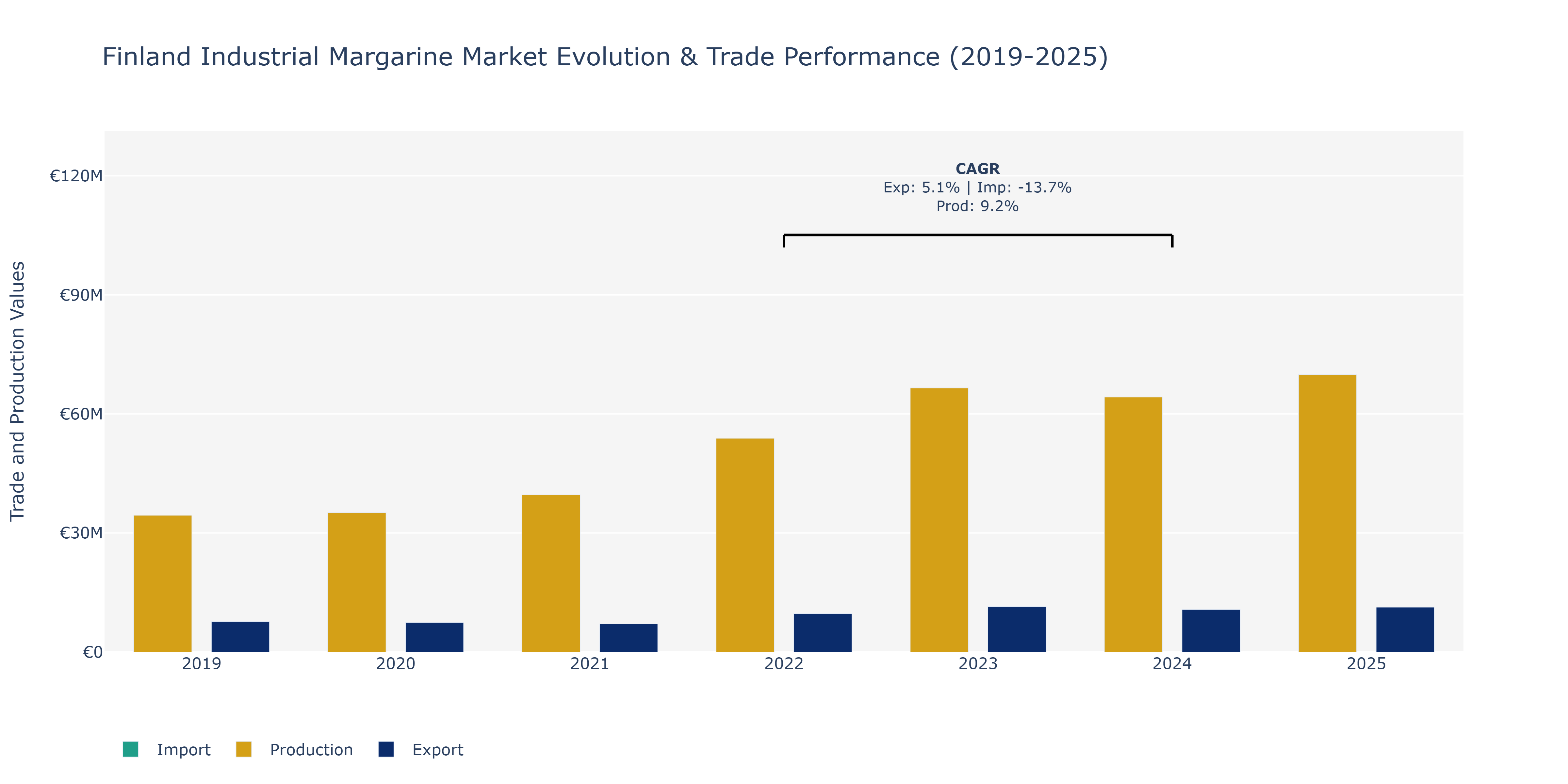Select the 2023 Production bar

tap(939, 520)
